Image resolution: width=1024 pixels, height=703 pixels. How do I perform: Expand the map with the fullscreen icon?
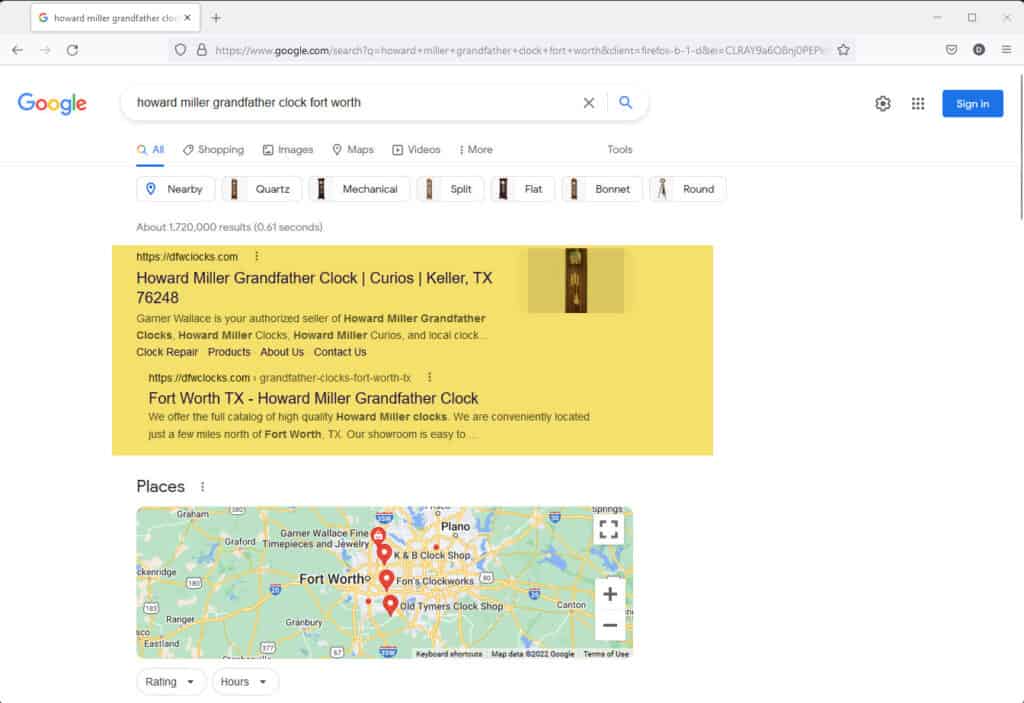pos(608,529)
